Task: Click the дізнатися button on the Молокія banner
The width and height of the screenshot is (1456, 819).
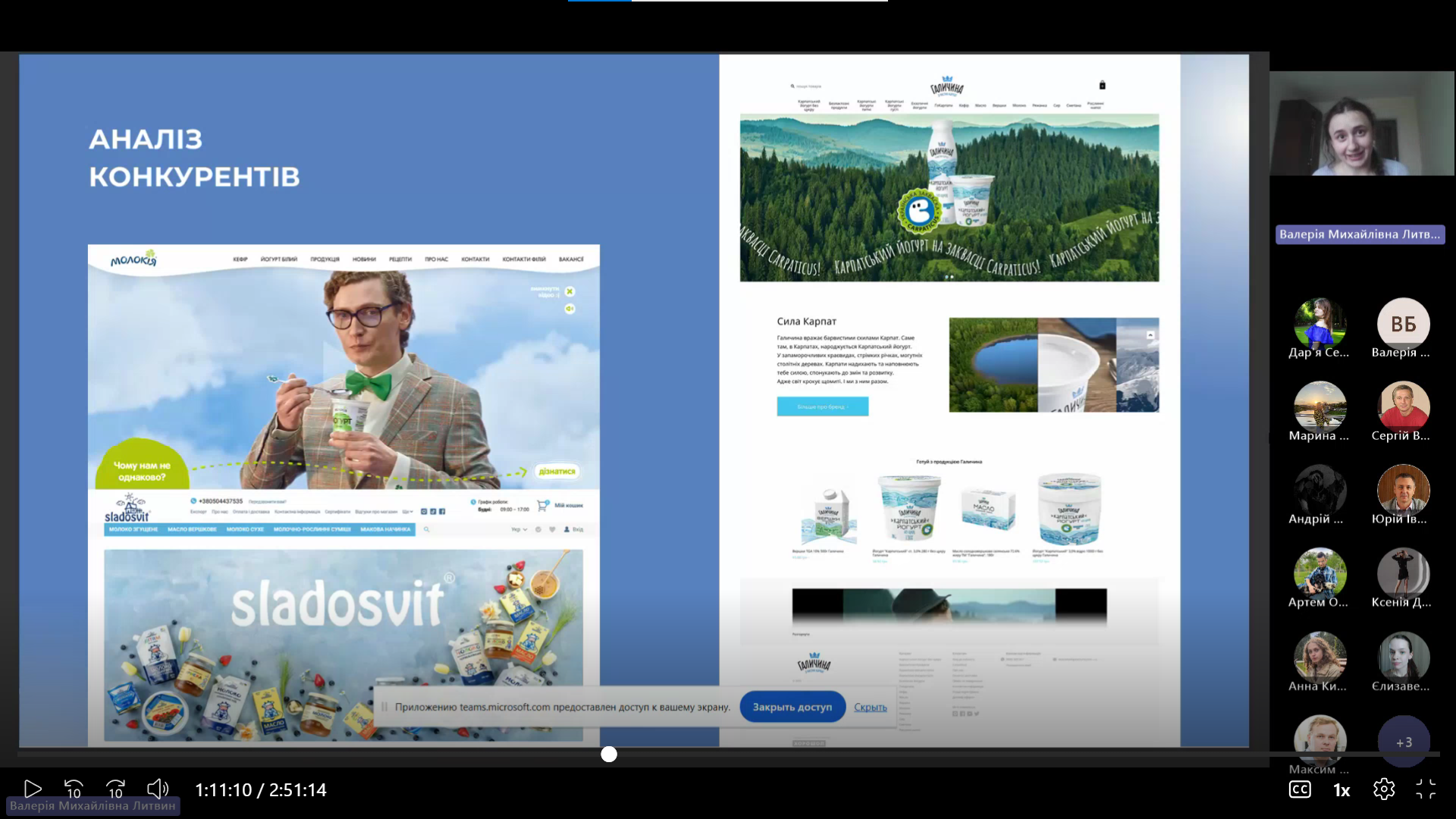Action: coord(557,472)
